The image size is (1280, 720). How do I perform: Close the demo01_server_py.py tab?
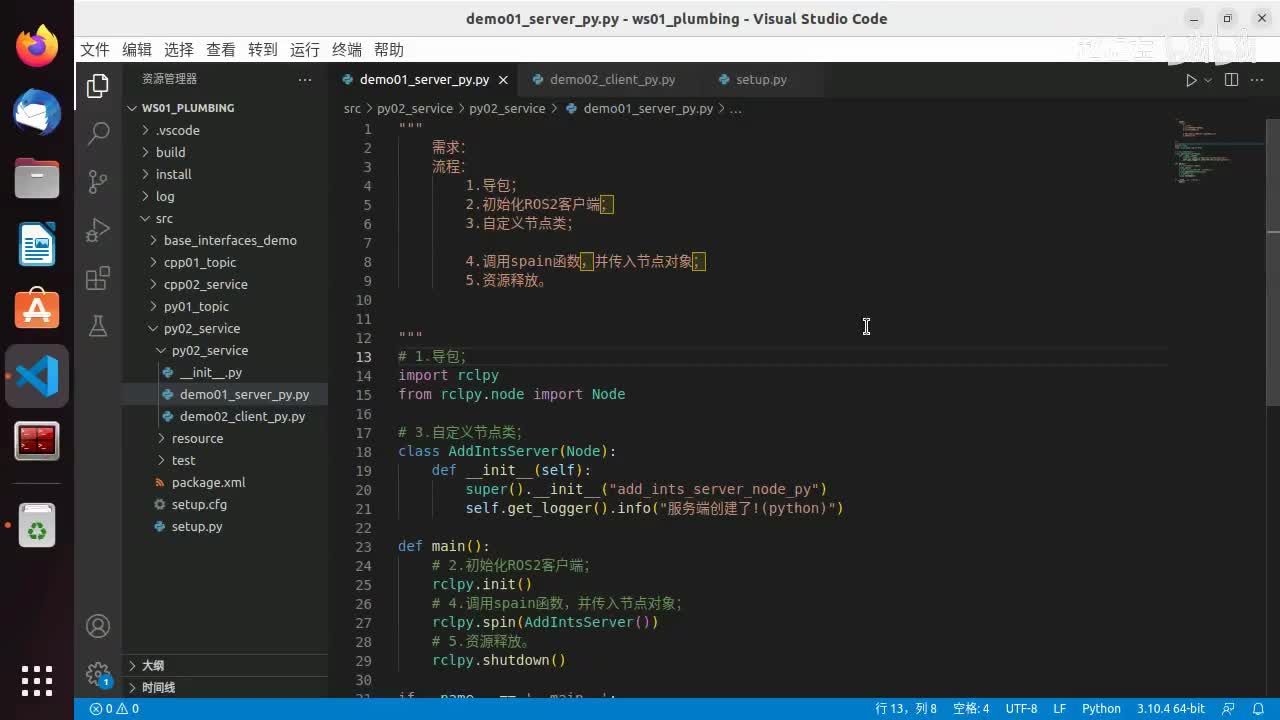503,80
